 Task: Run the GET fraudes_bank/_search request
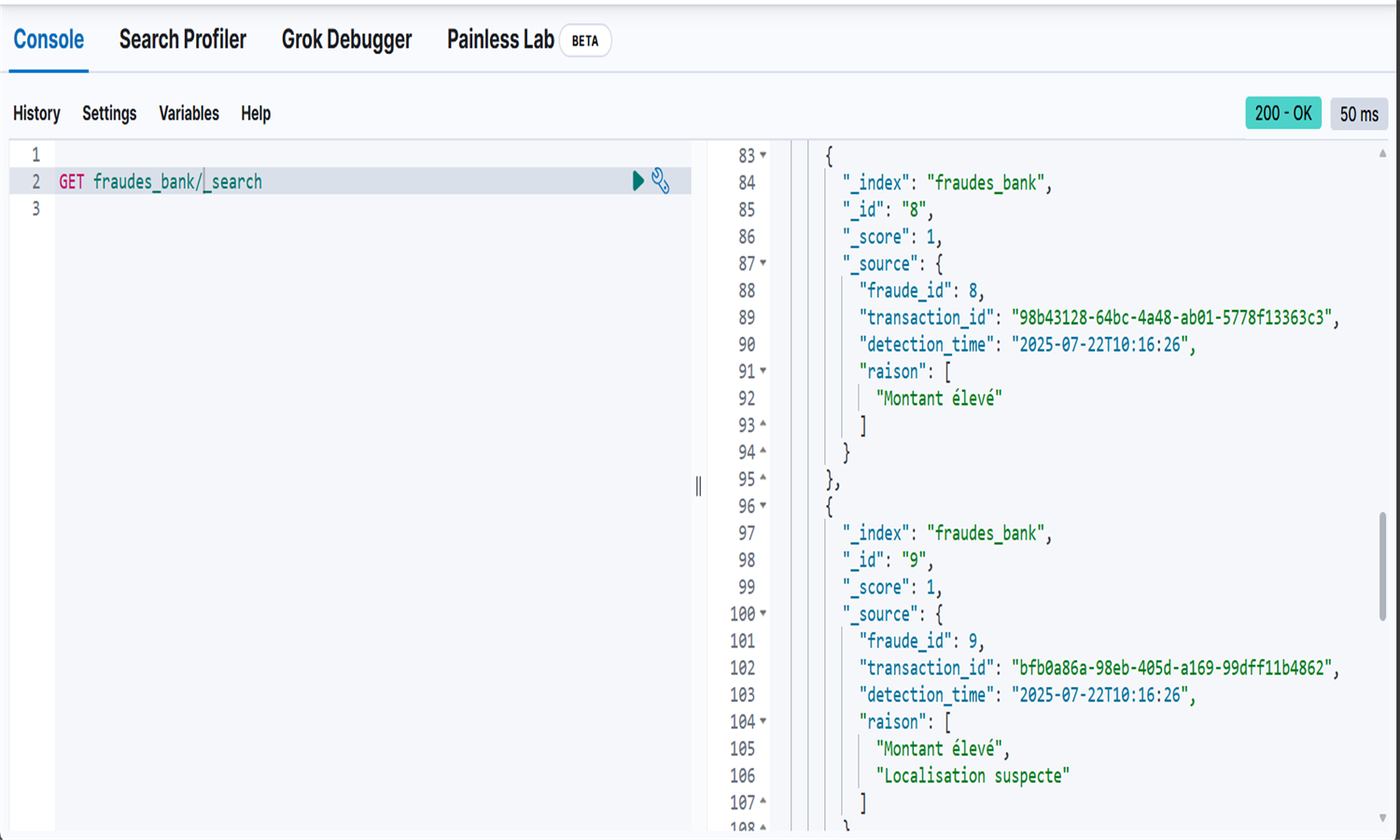[x=638, y=181]
